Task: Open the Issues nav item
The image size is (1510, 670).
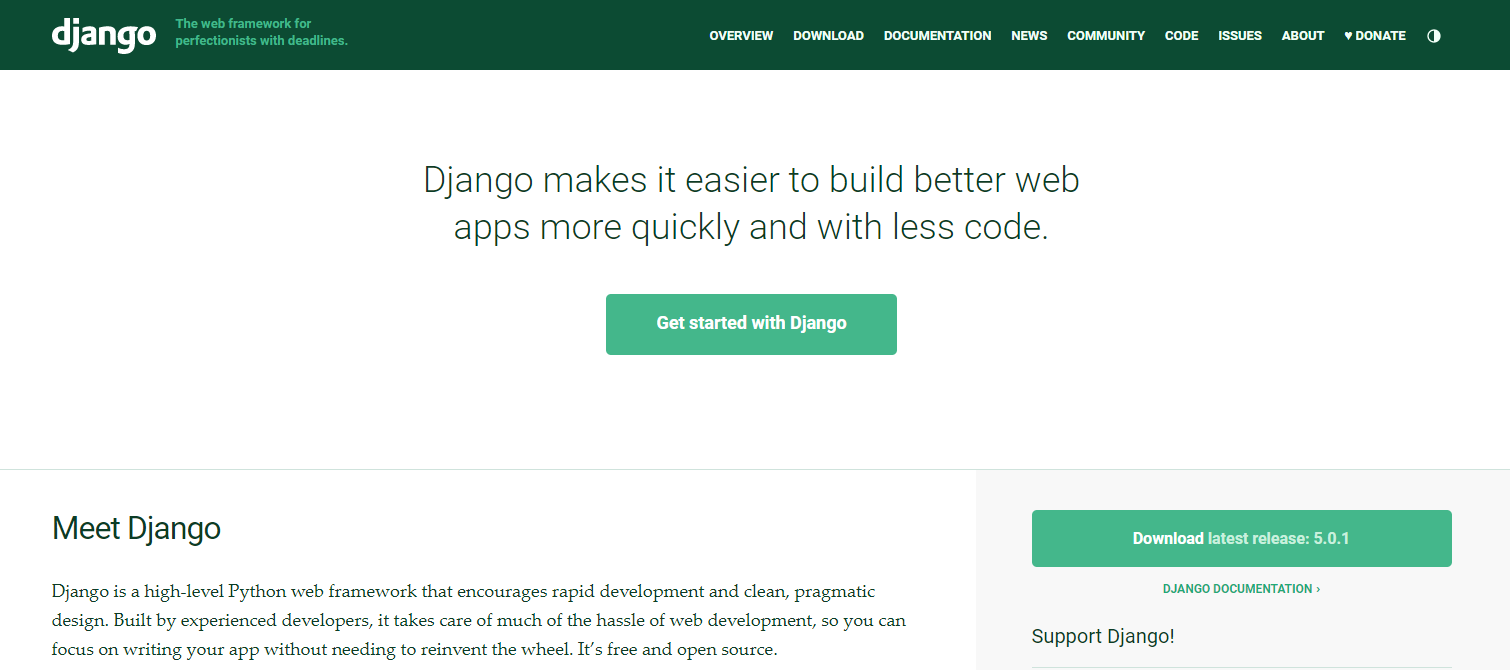Action: (x=1240, y=36)
